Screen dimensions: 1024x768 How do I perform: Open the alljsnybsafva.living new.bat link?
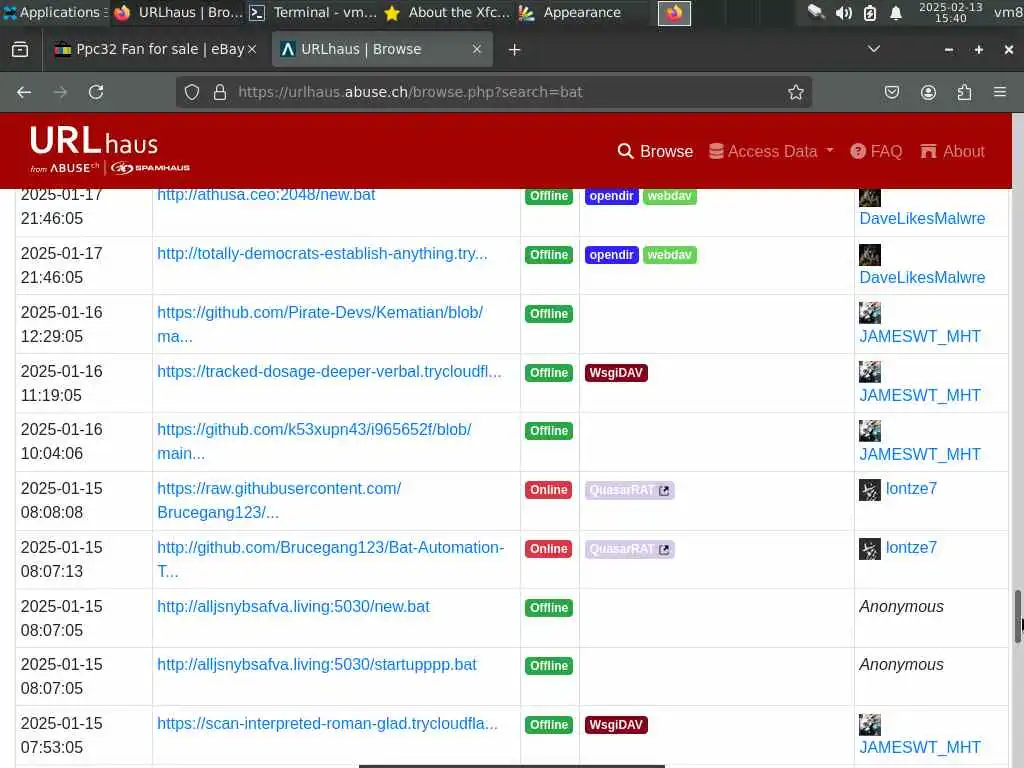click(x=293, y=606)
